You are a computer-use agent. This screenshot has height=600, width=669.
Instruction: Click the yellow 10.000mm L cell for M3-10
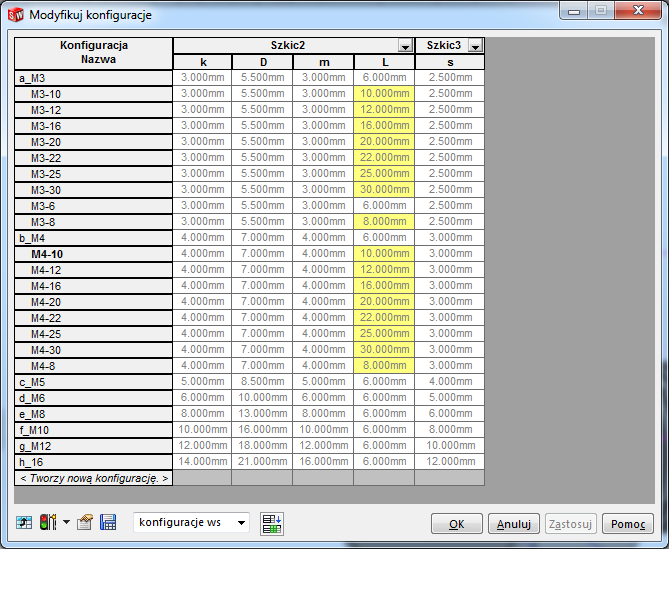(x=384, y=93)
